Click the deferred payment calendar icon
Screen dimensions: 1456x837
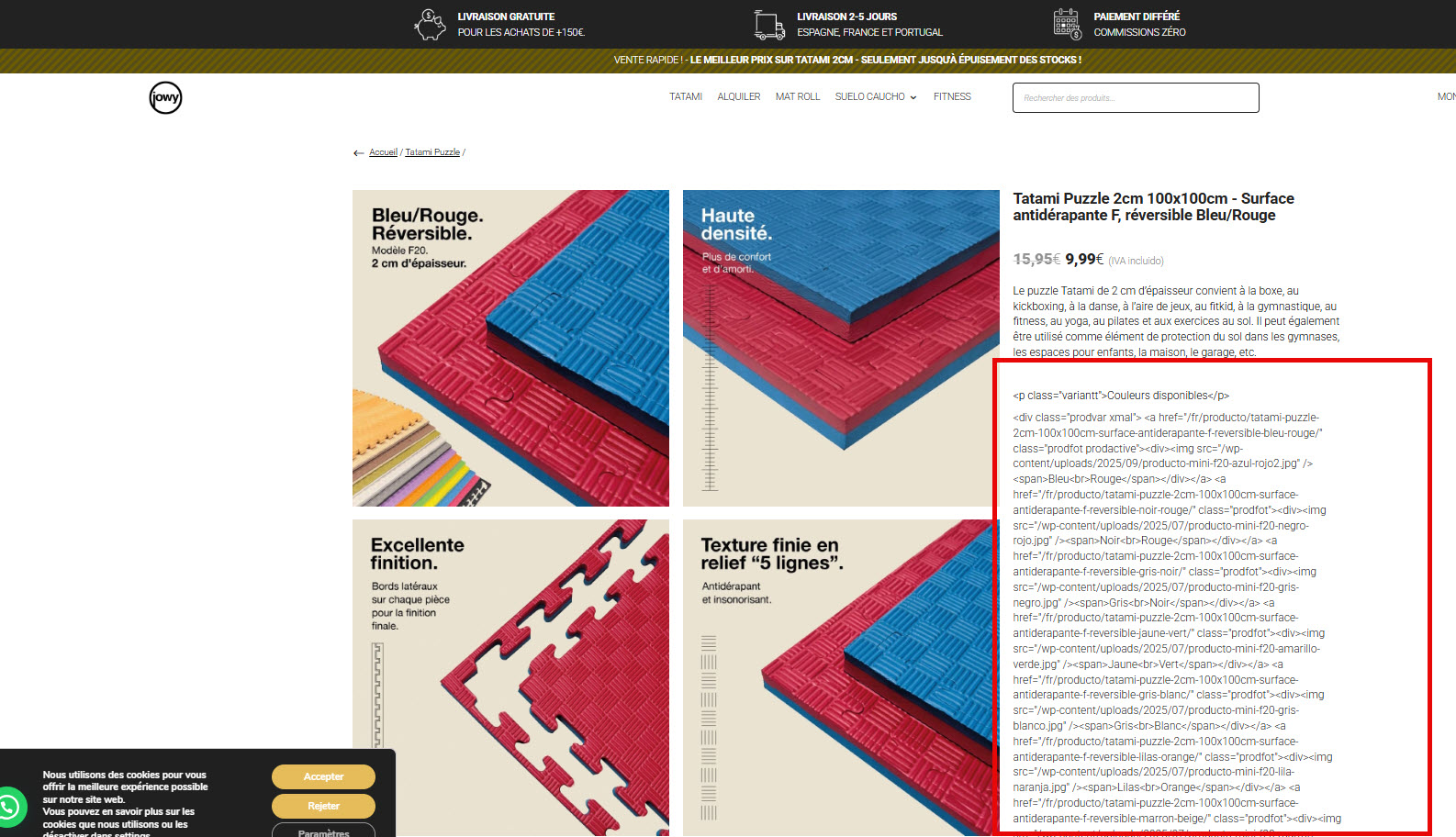click(x=1068, y=24)
